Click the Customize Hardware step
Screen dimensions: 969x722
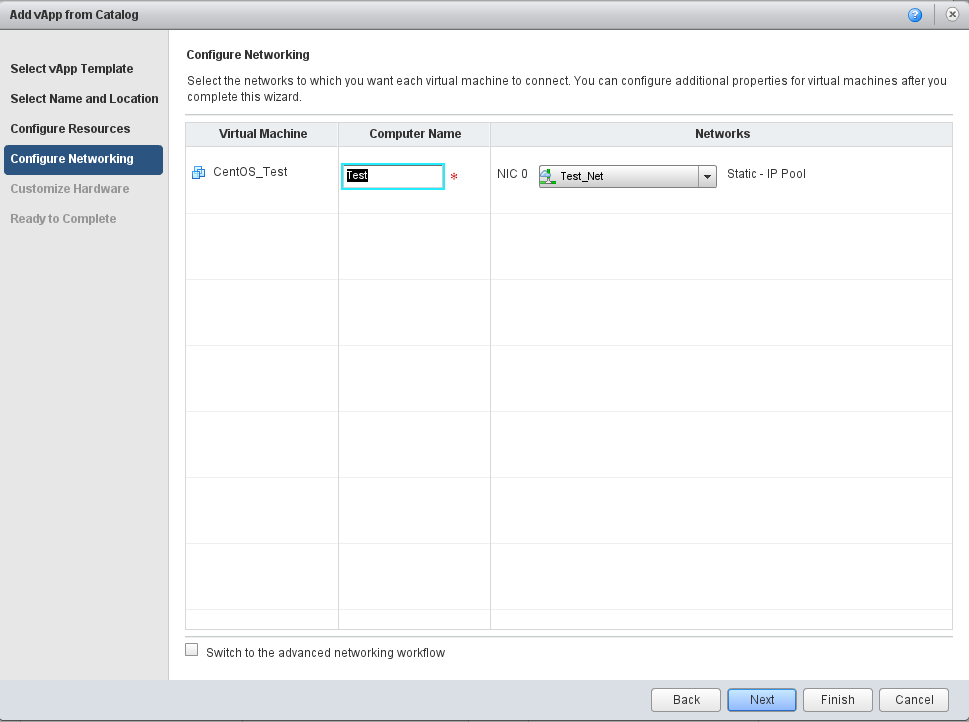coord(69,189)
